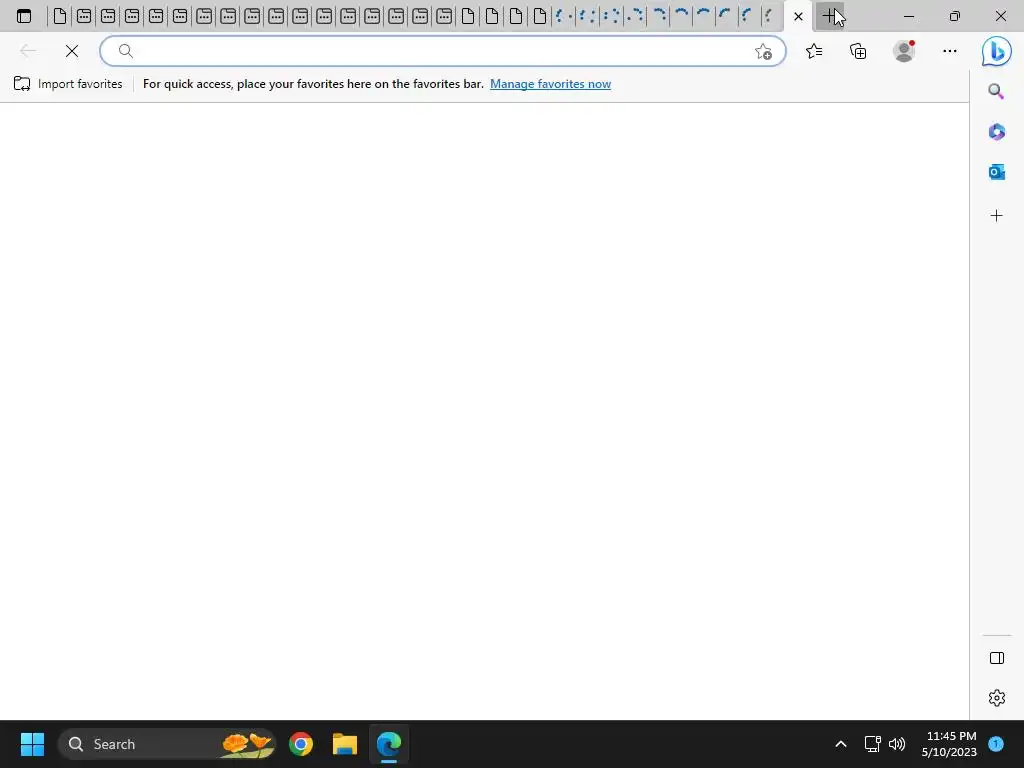Open Settings and more ellipsis menu
The image size is (1024, 768).
pos(950,51)
